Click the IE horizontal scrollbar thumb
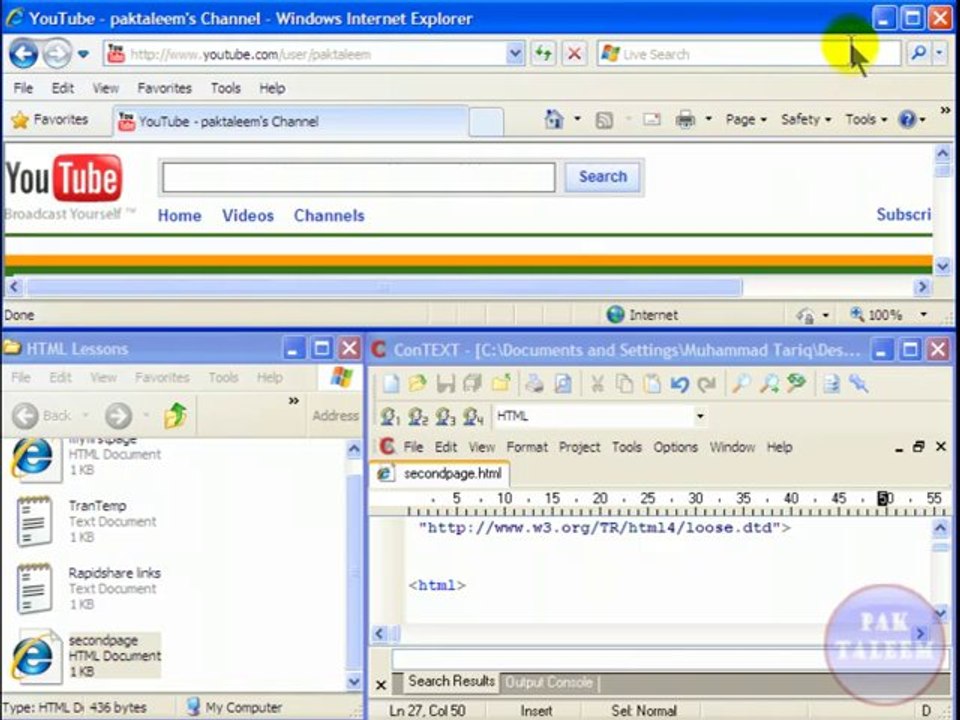 [384, 287]
